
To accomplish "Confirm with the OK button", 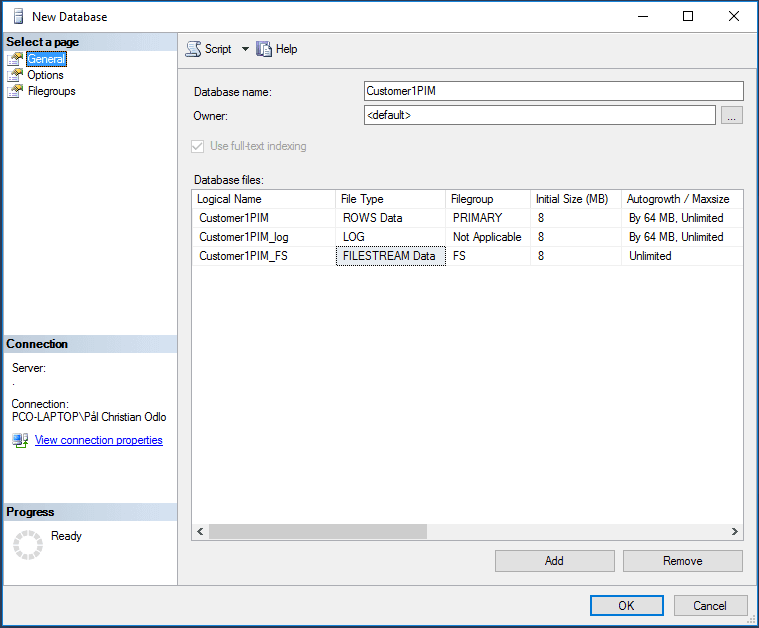I will point(626,606).
